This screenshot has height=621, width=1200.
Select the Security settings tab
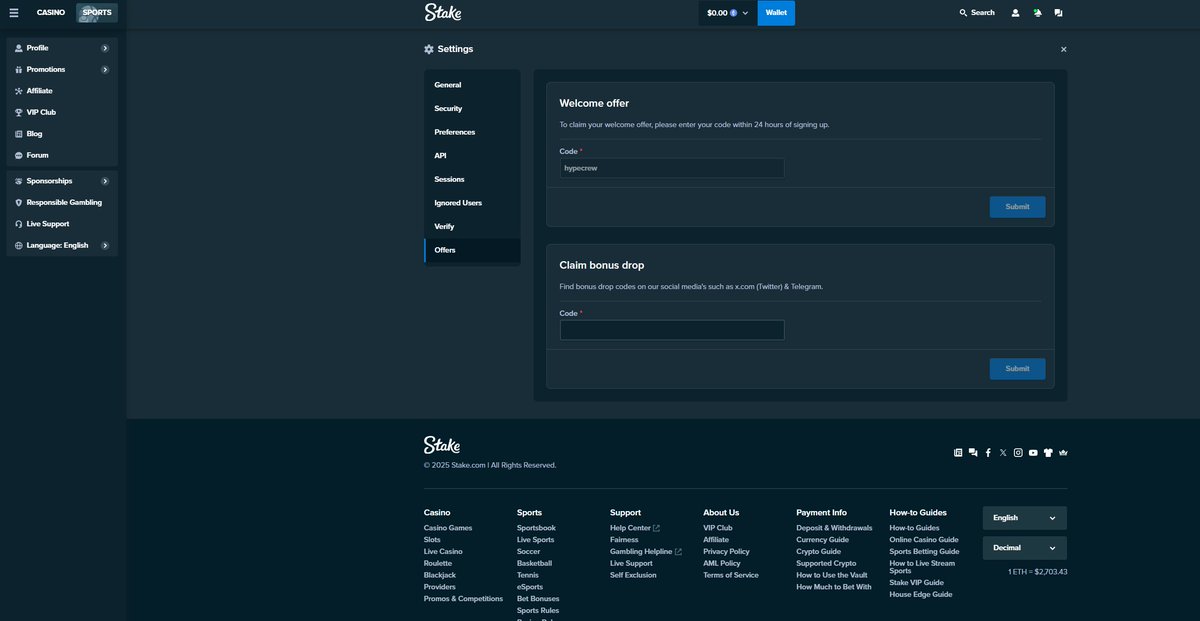(x=472, y=109)
